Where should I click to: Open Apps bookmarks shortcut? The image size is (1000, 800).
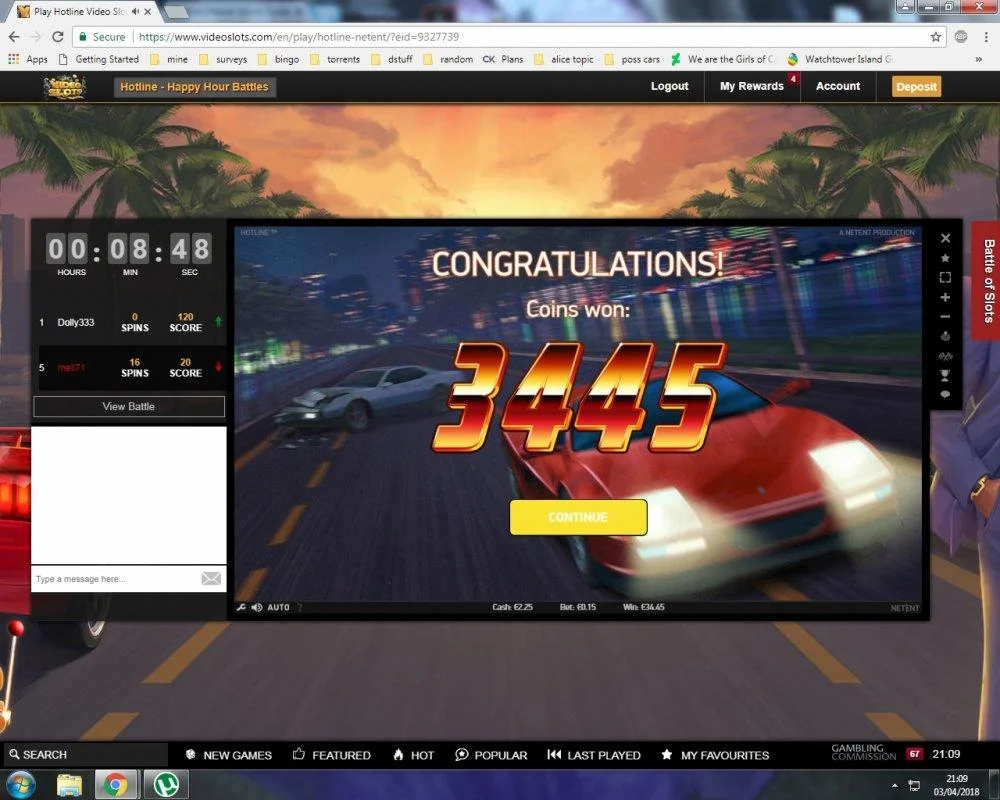click(28, 59)
